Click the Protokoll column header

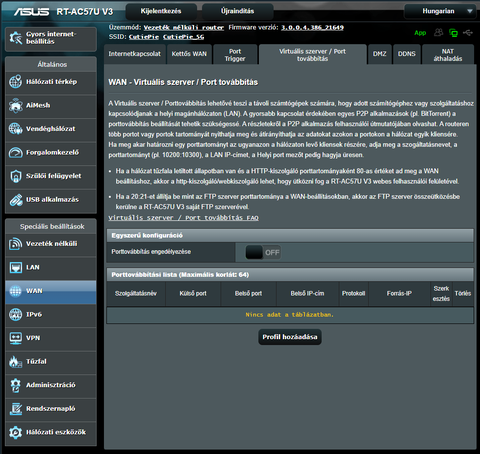coord(353,294)
